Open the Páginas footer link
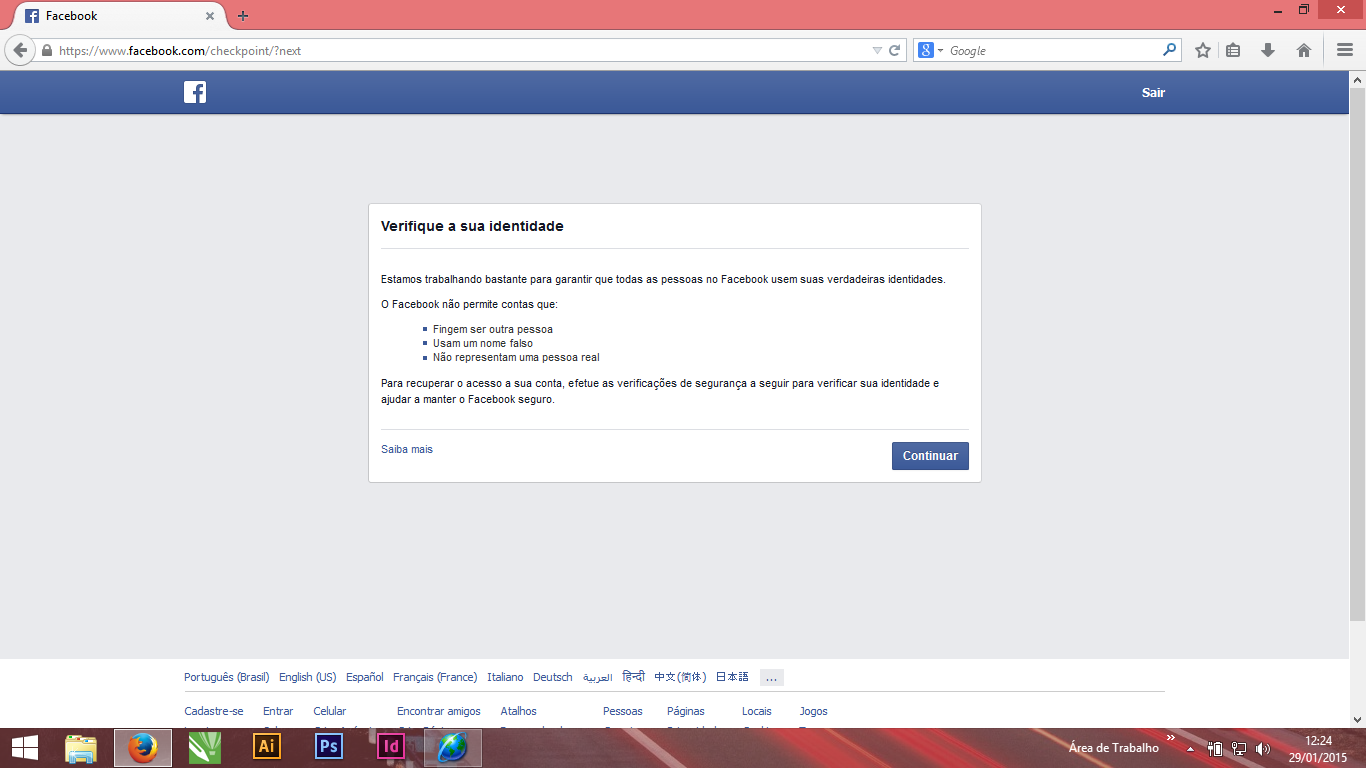Image resolution: width=1366 pixels, height=768 pixels. (686, 711)
